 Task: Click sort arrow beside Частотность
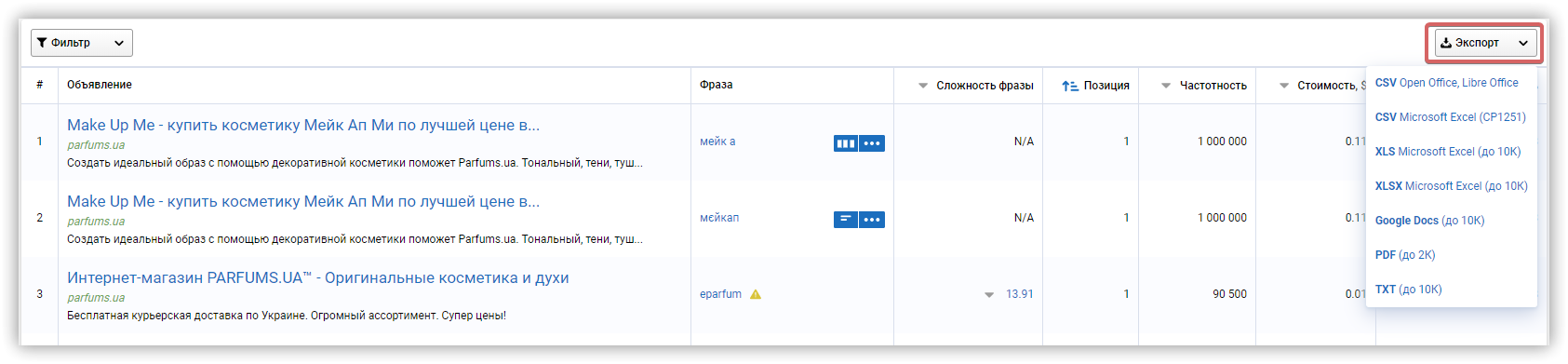point(1166,86)
